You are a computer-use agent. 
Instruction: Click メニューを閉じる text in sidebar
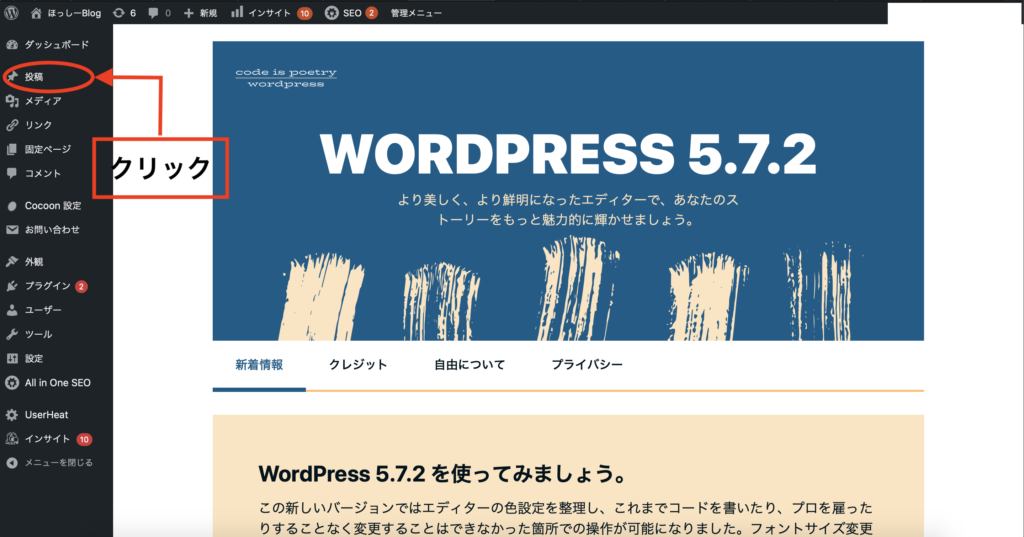(x=59, y=463)
